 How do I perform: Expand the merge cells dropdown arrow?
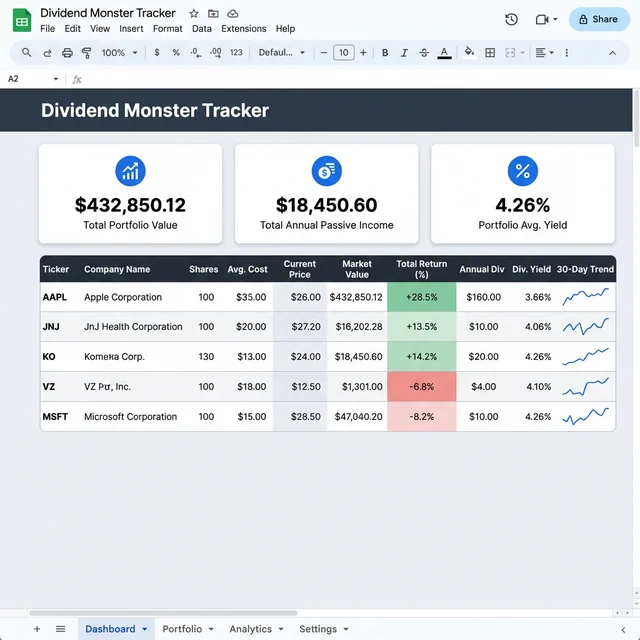point(522,53)
